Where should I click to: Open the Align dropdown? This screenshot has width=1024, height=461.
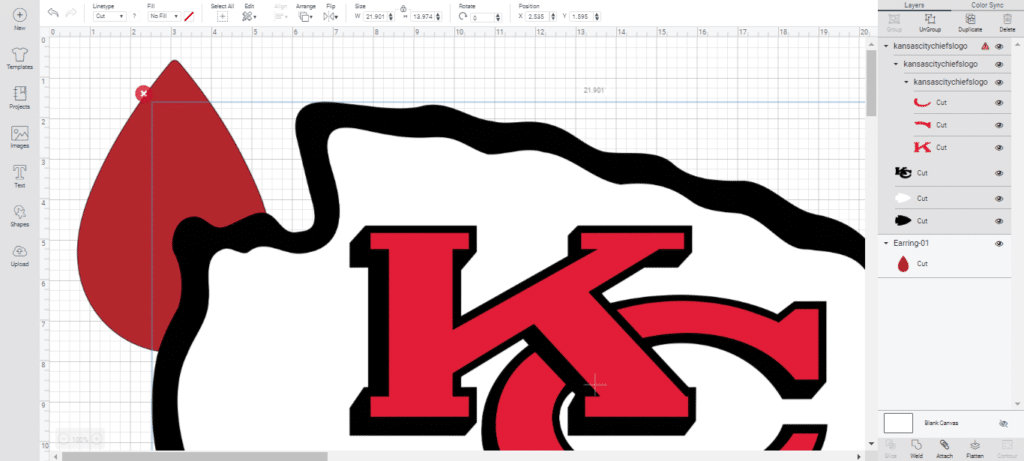coord(281,16)
